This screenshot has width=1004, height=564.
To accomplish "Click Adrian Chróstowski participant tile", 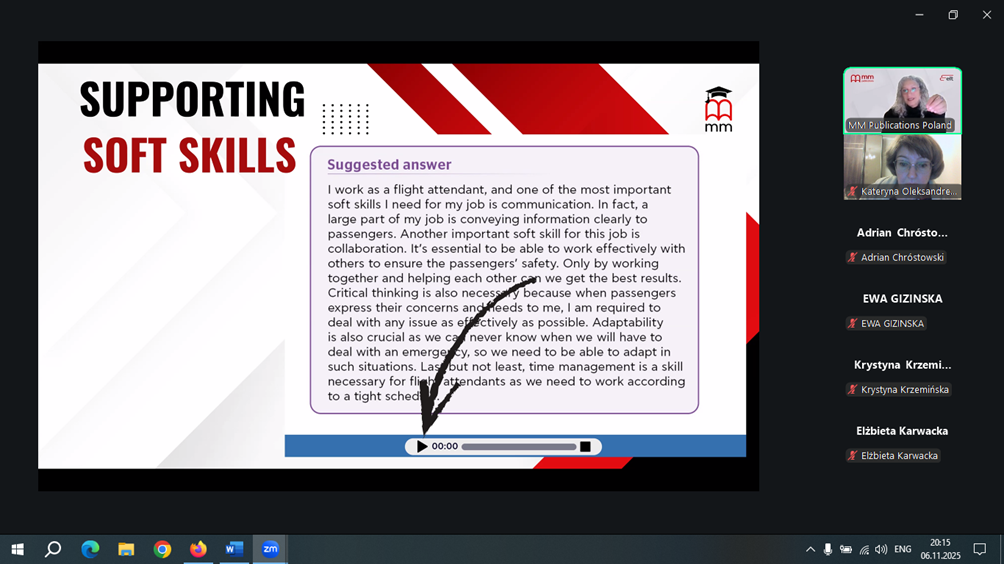I will click(x=901, y=244).
